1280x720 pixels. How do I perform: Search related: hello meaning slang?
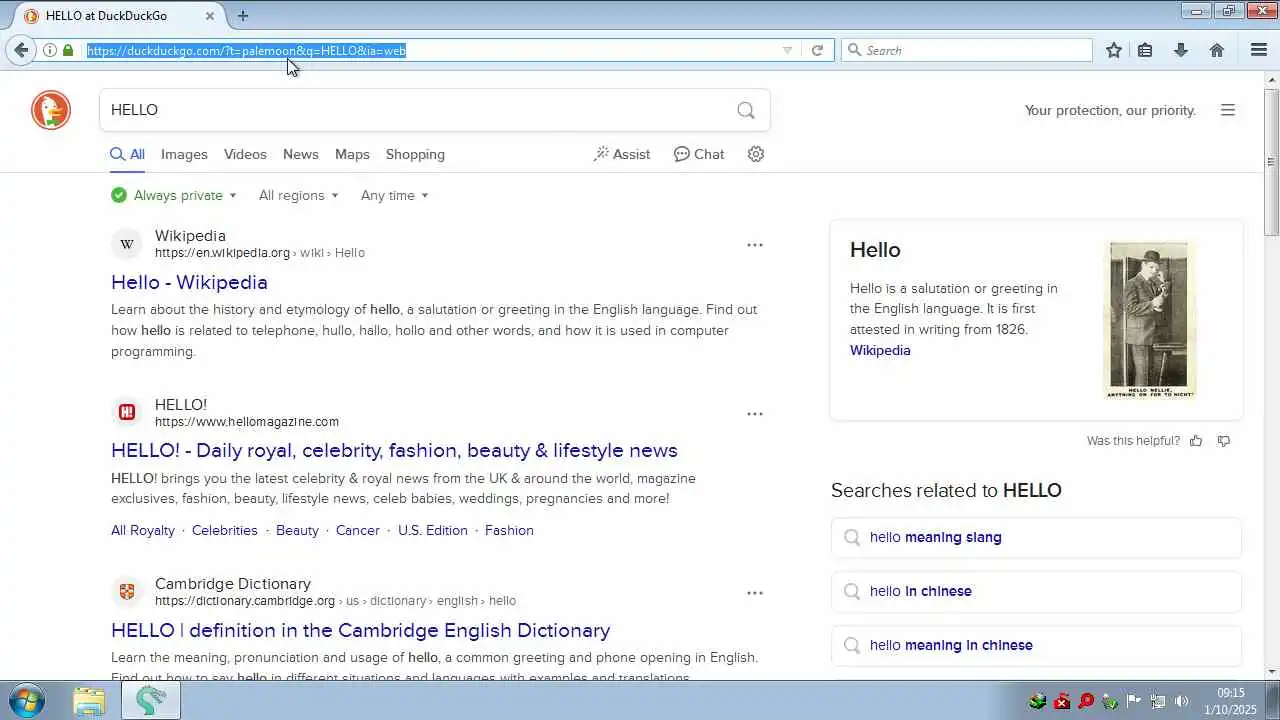pyautogui.click(x=1036, y=538)
